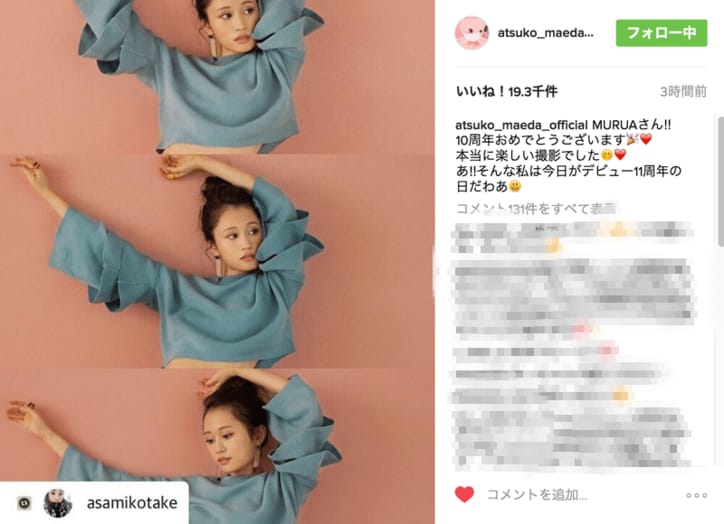Expand all 131 comments link
Image resolution: width=724 pixels, height=524 pixels.
tap(536, 209)
